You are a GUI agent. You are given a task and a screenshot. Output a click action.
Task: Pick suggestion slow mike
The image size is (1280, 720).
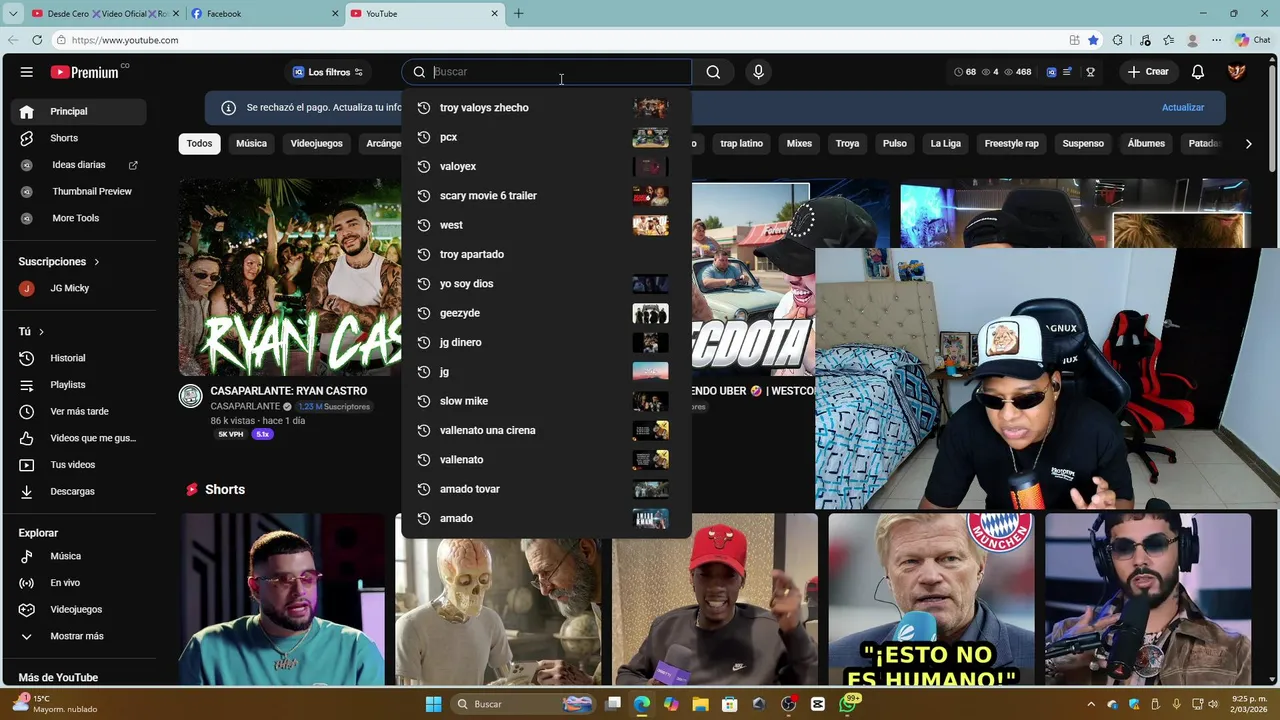(545, 401)
